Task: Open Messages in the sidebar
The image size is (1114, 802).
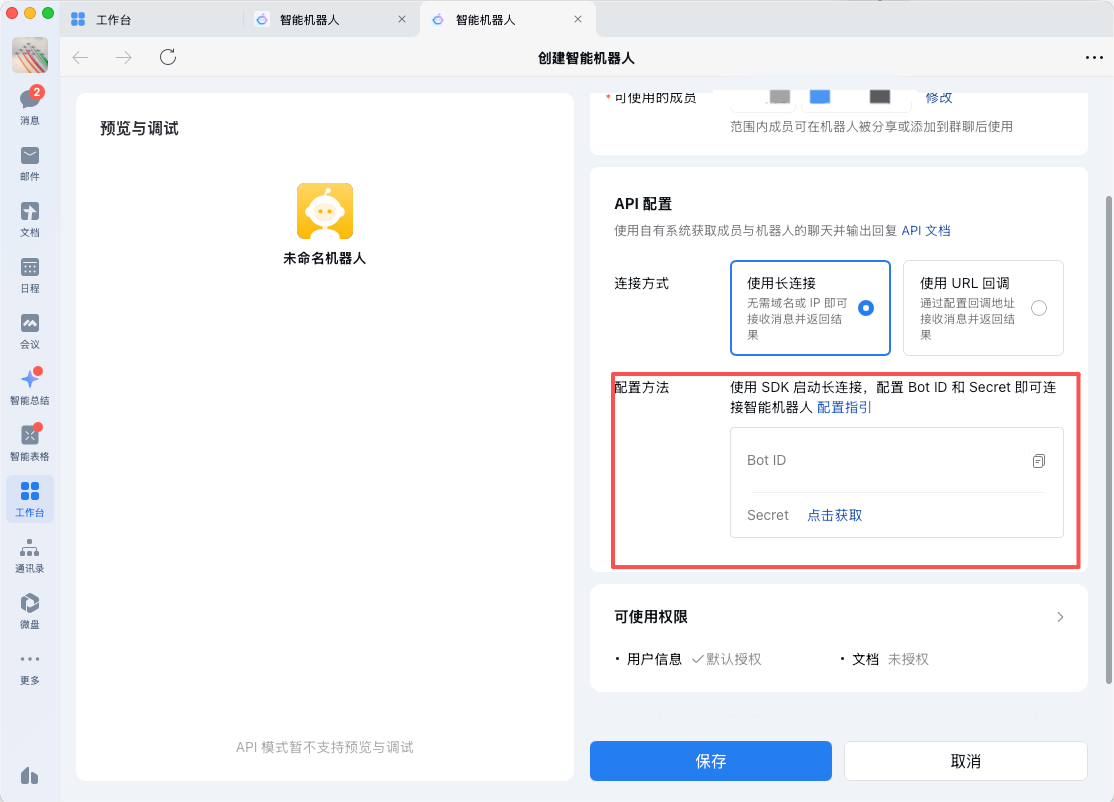Action: pyautogui.click(x=30, y=104)
